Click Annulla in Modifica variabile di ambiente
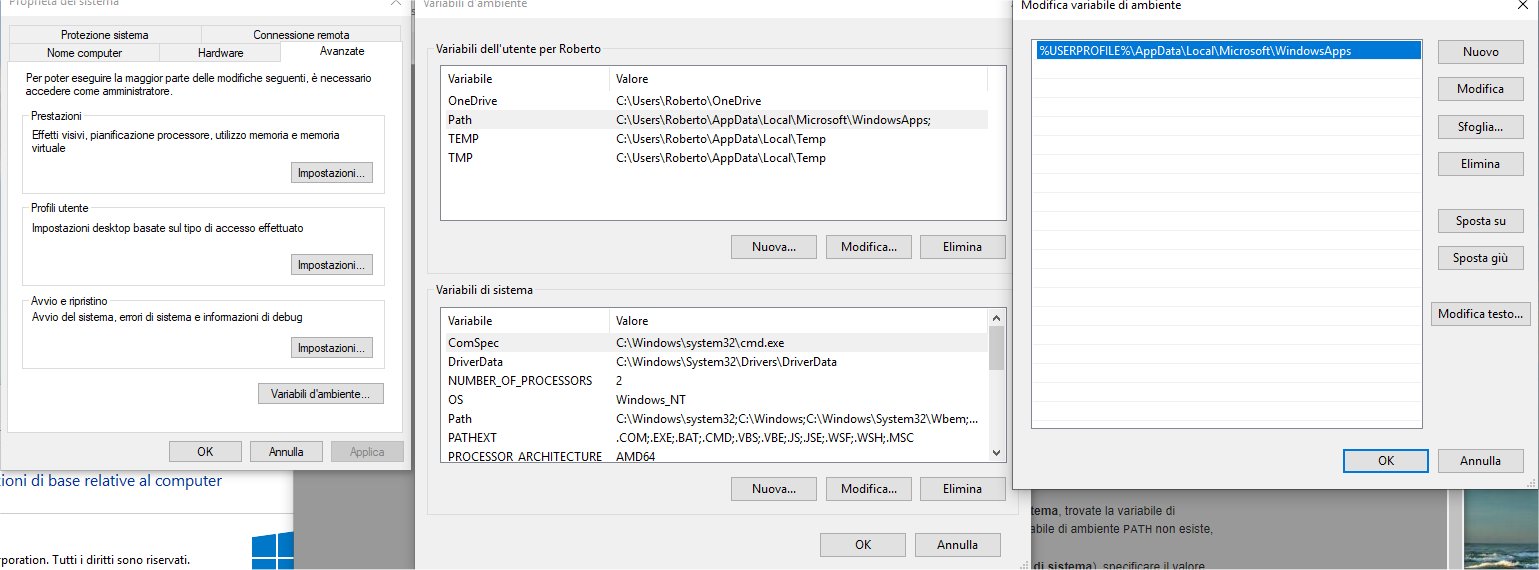 (x=1481, y=461)
